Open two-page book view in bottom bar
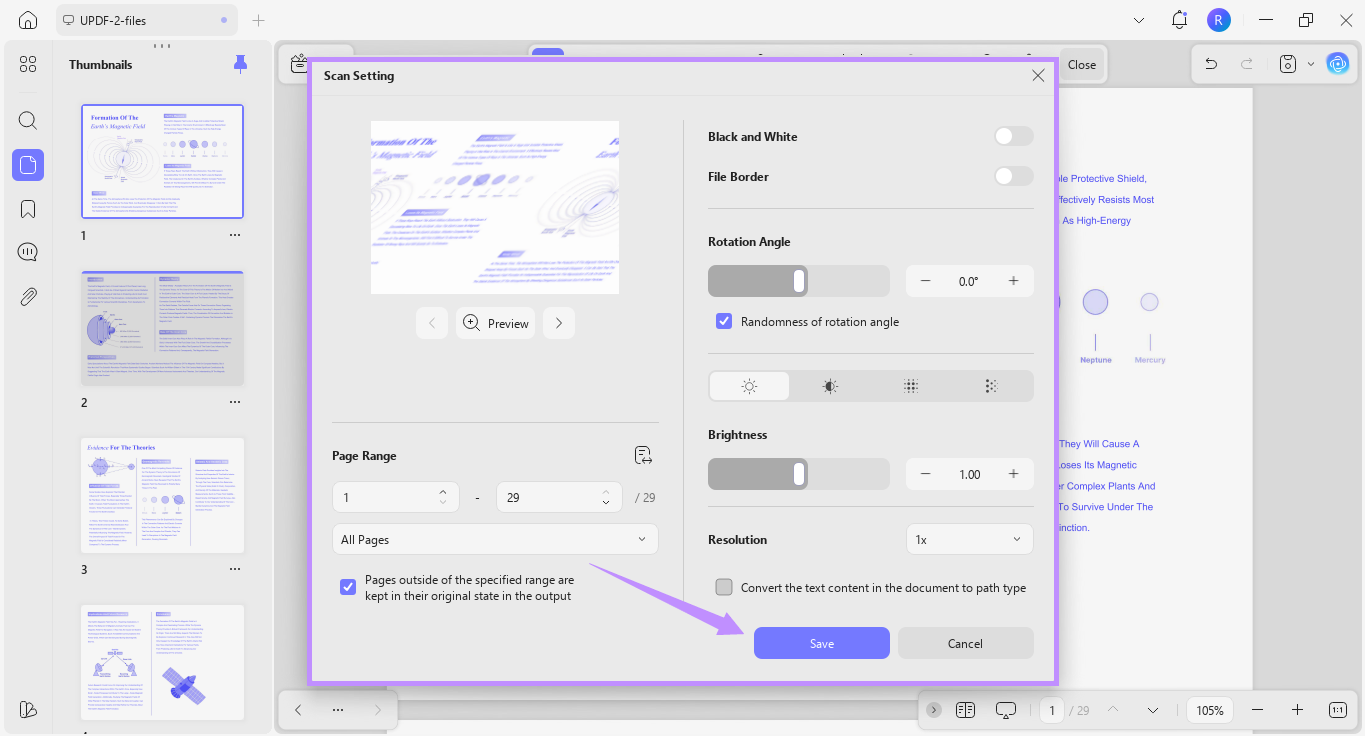Screen dimensions: 1365x736 pyautogui.click(x=964, y=709)
